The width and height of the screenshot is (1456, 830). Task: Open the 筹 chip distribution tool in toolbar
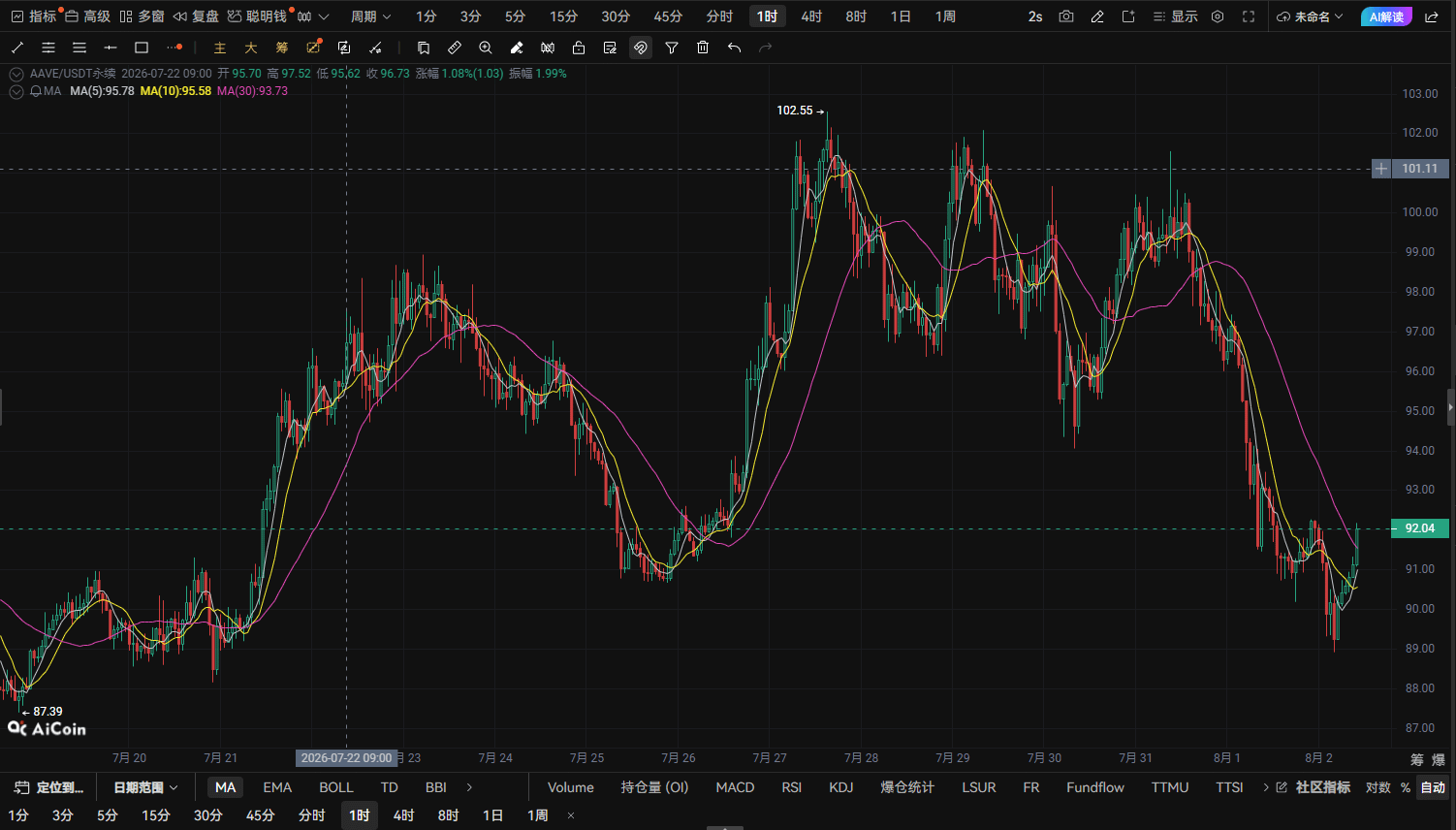tap(282, 48)
